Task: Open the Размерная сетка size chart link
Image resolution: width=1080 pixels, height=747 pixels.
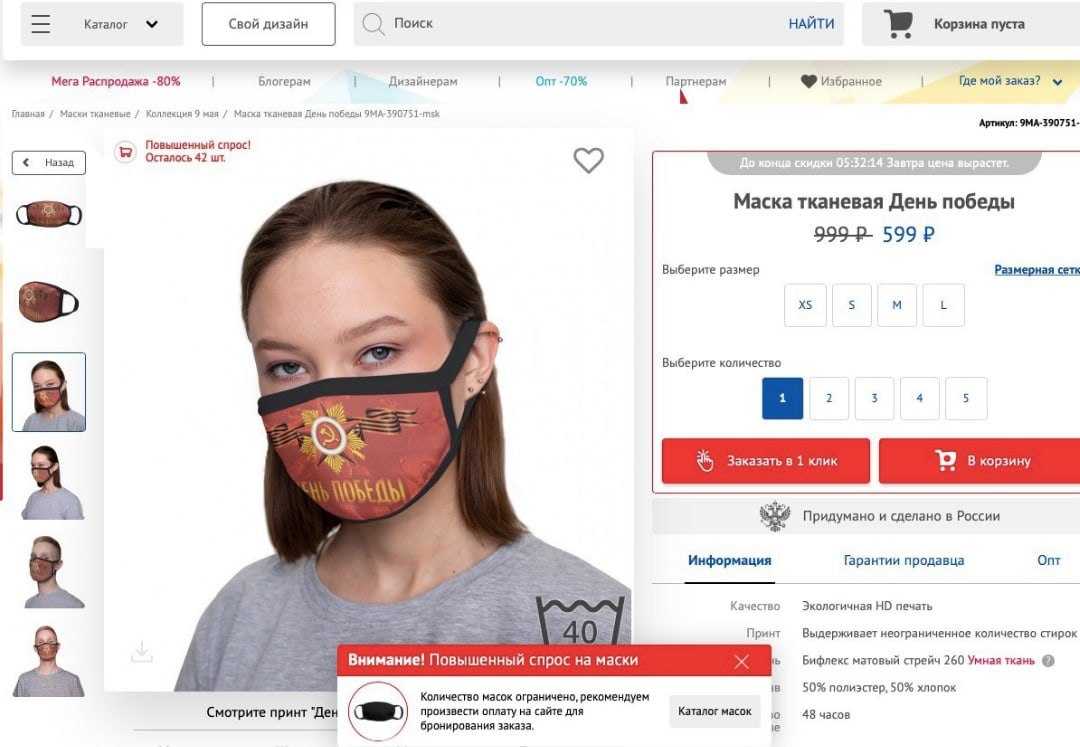Action: tap(1037, 270)
